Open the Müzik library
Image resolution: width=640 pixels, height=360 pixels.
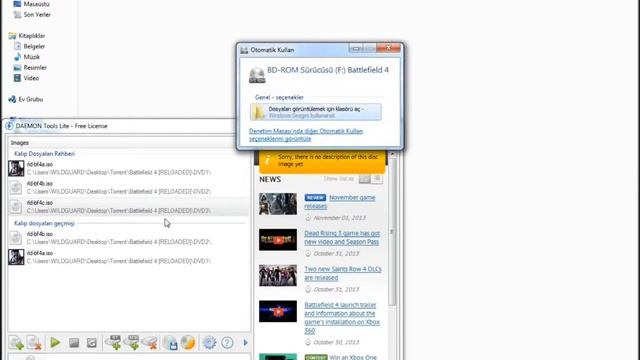point(27,57)
